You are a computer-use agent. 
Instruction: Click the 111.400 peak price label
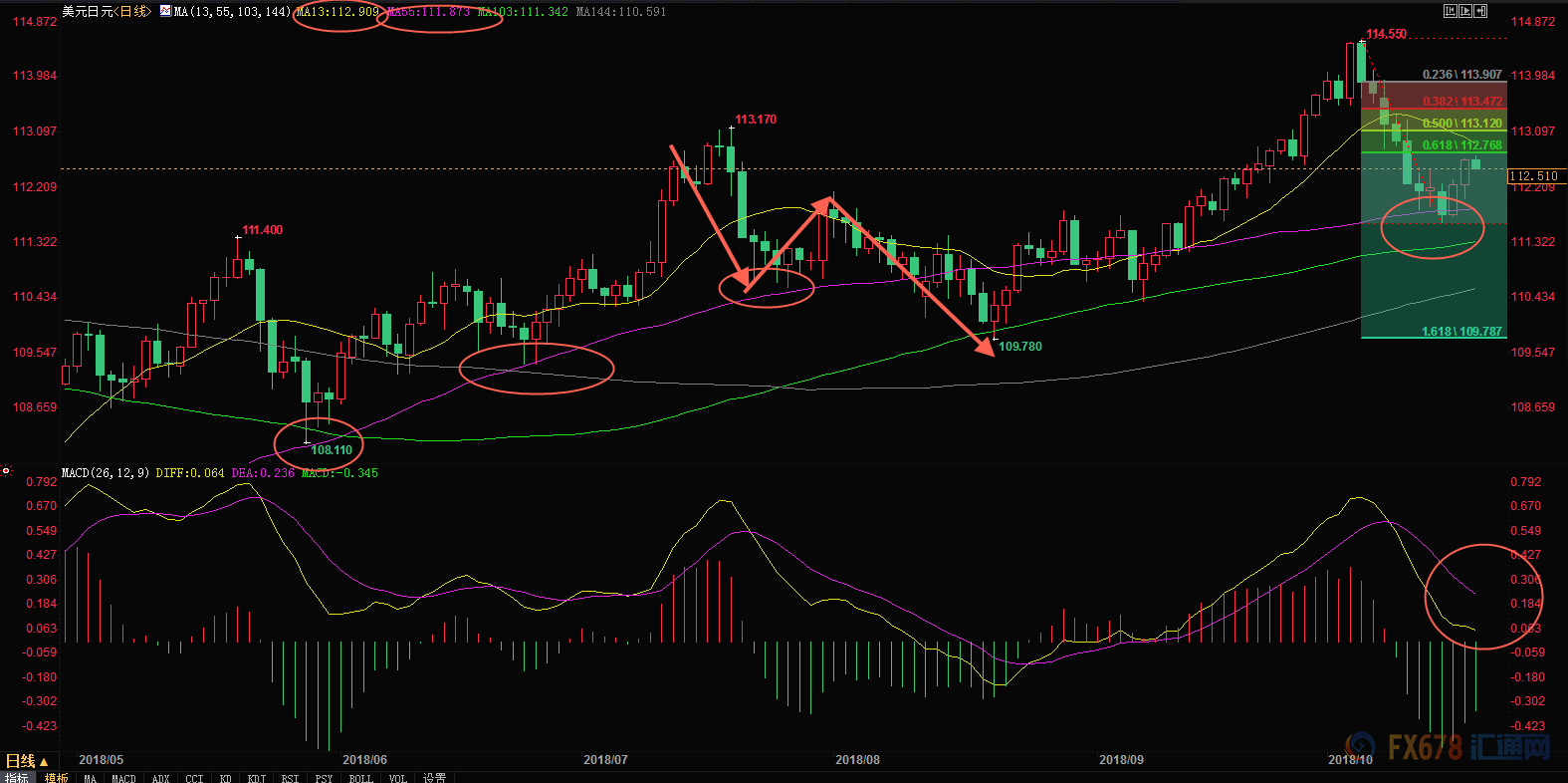262,230
